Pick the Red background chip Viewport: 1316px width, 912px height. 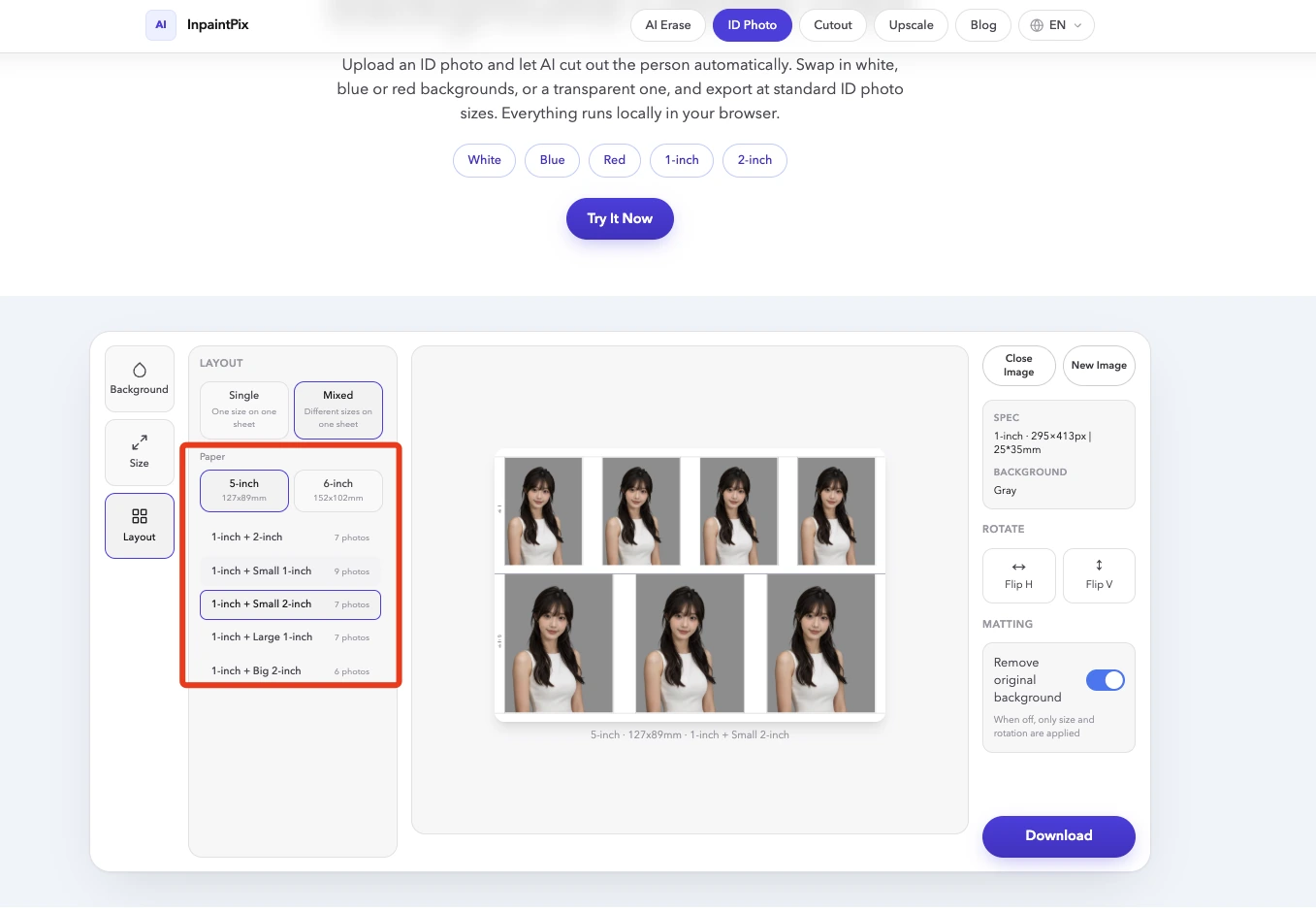[615, 160]
